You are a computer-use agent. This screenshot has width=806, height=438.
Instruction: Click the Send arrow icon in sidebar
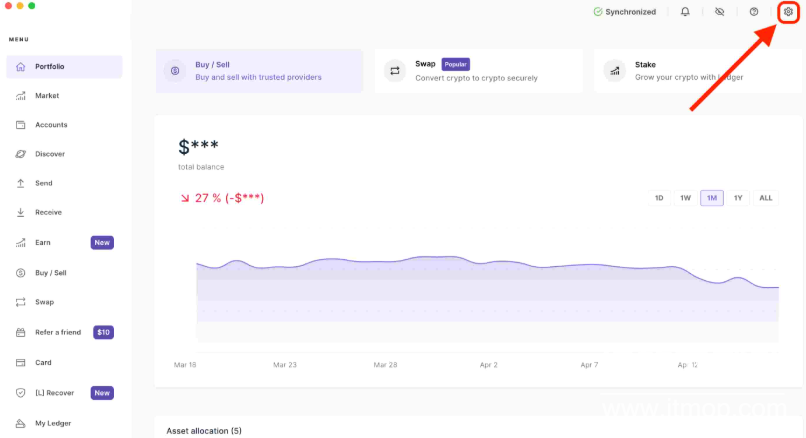point(21,183)
